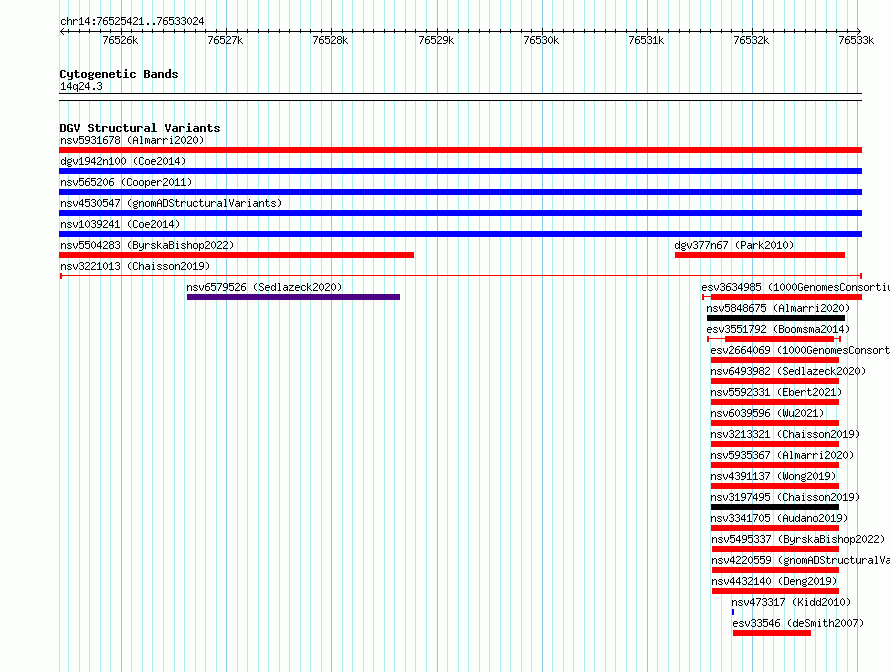Click the black nsv3197495 variant bar
This screenshot has height=672, width=890.
[775, 507]
